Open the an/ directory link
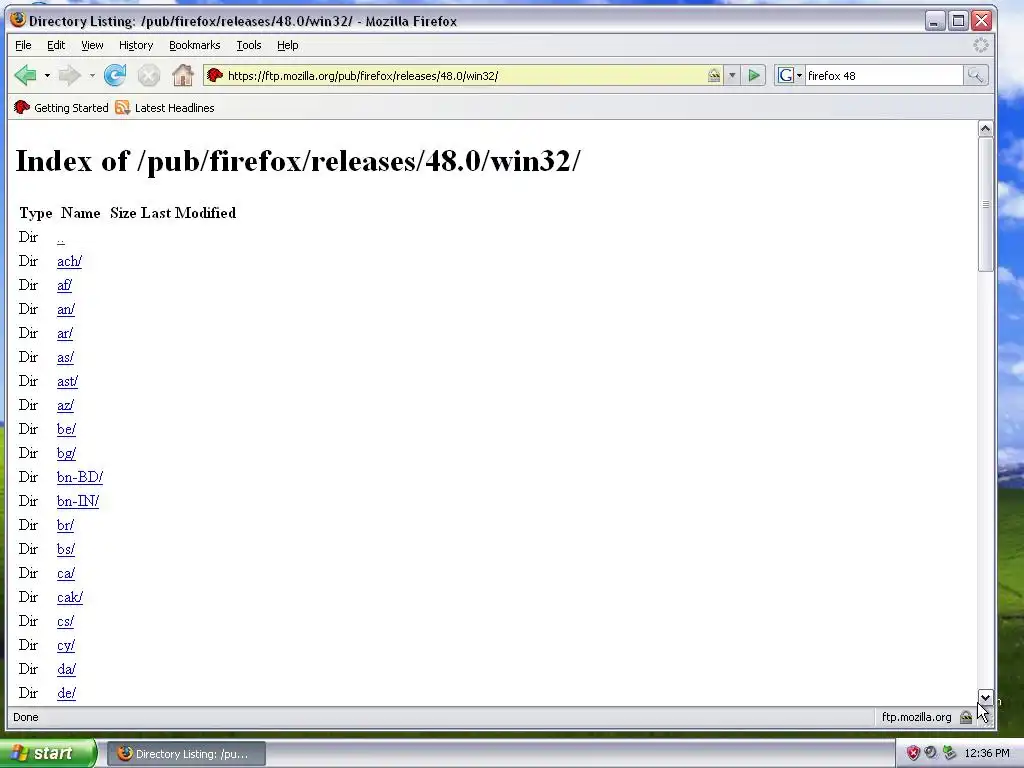This screenshot has height=768, width=1024. point(66,310)
